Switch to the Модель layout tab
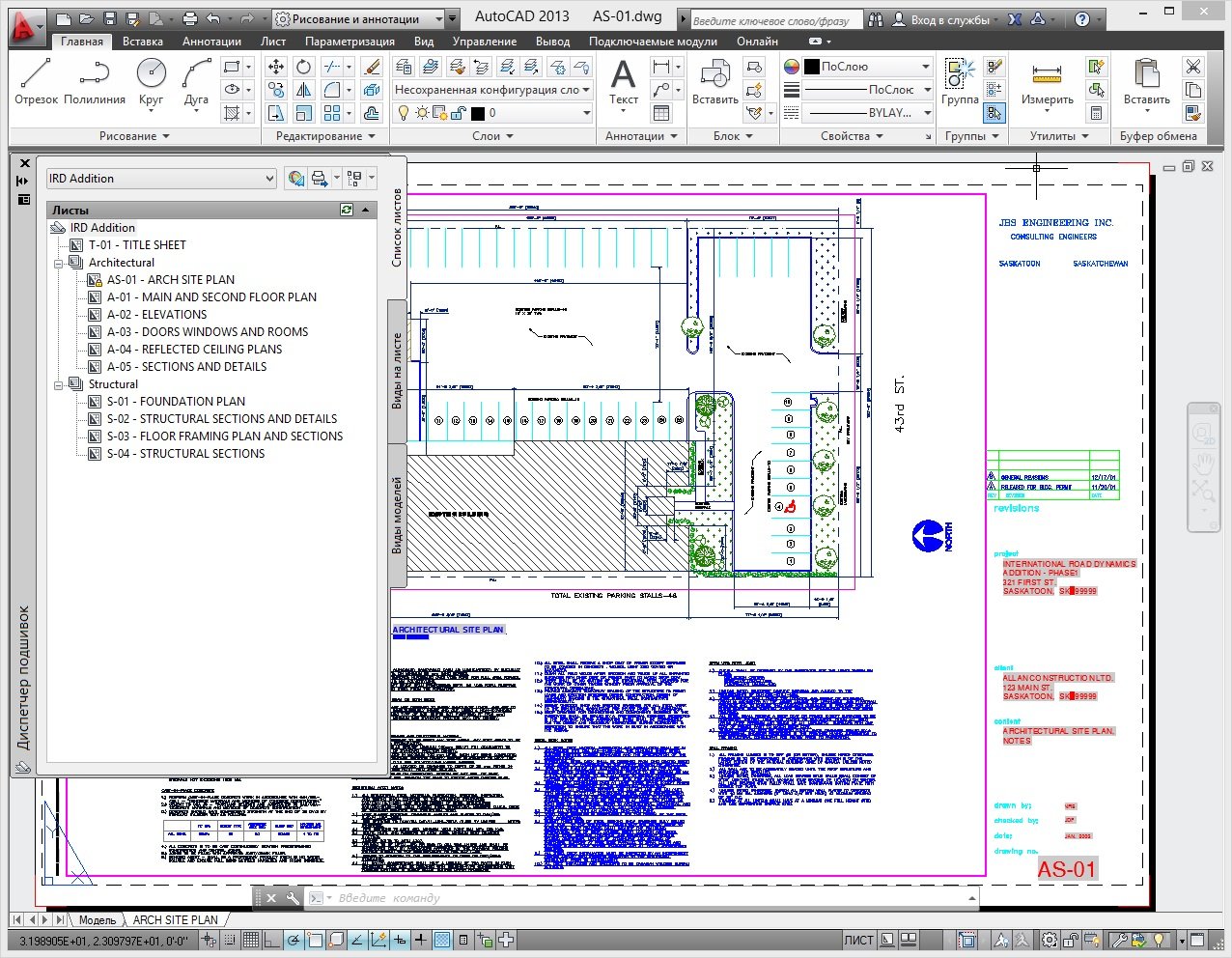The height and width of the screenshot is (958, 1232). (97, 920)
